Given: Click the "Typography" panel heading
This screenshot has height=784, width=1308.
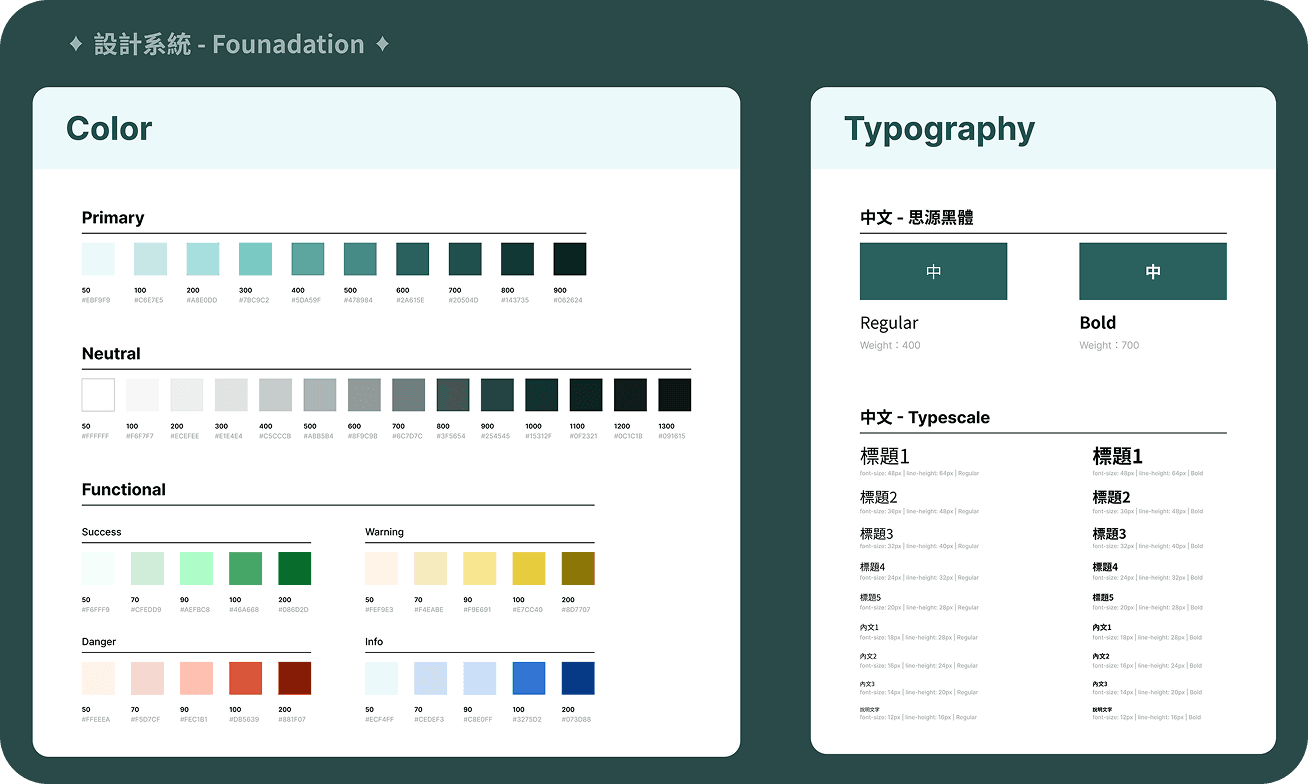Looking at the screenshot, I should pos(940,129).
